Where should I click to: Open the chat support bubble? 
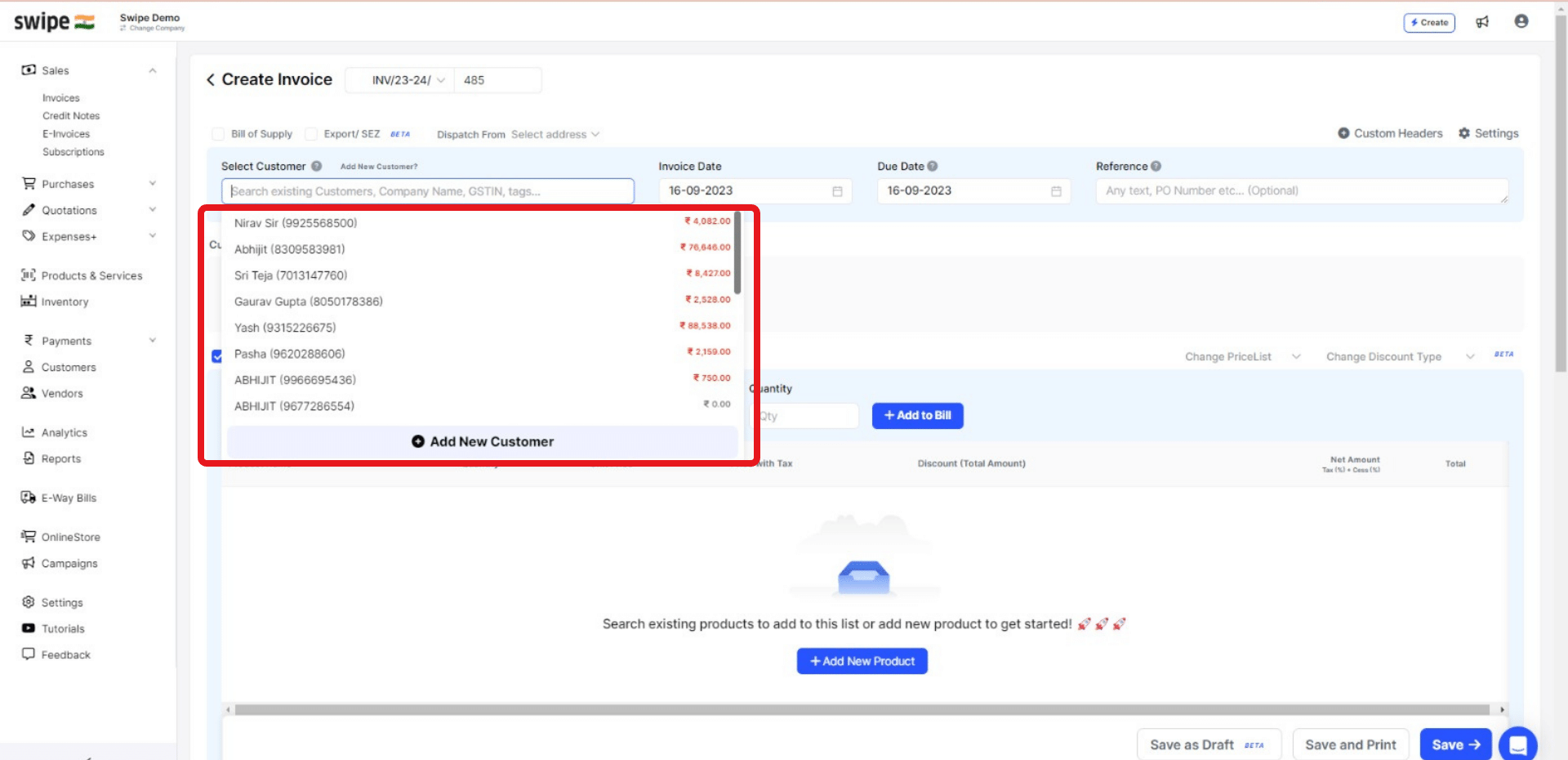pos(1519,744)
